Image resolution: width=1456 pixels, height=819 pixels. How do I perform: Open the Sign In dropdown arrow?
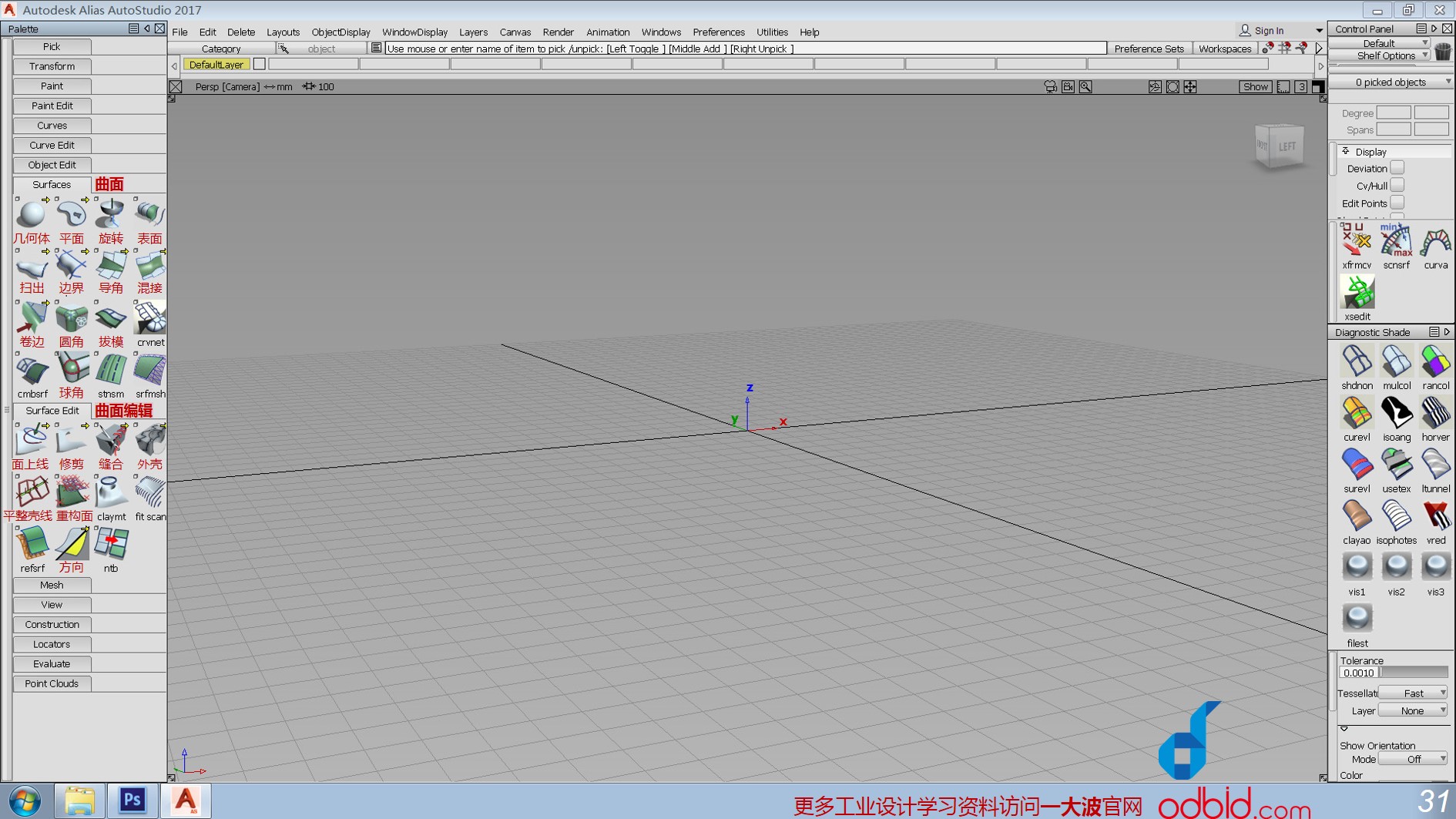(x=1319, y=31)
